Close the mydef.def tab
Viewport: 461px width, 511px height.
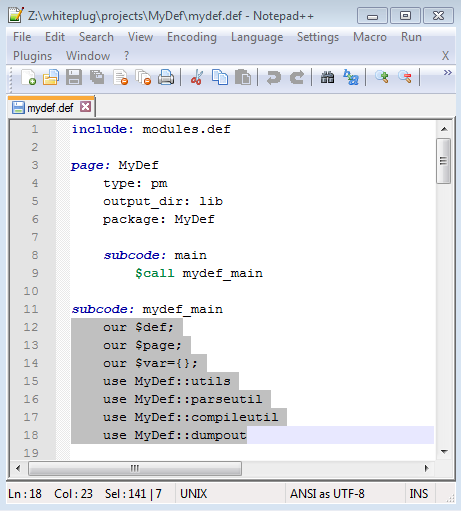pos(86,107)
